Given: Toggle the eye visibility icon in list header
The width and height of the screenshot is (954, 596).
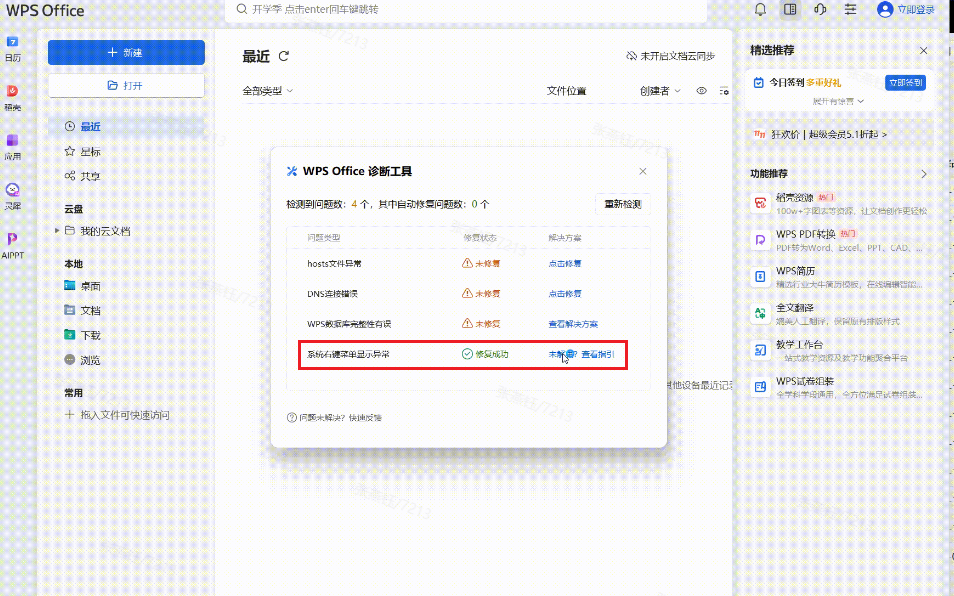Looking at the screenshot, I should coord(702,91).
